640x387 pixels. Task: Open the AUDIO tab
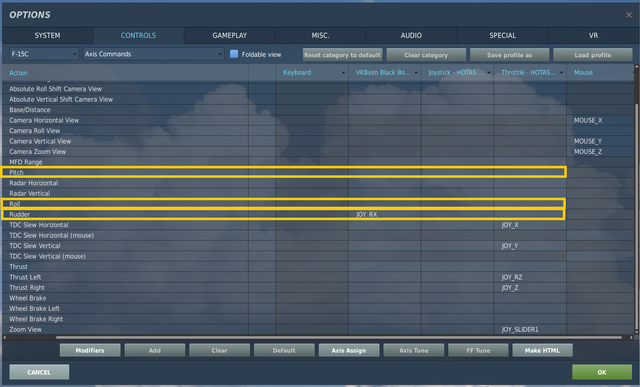411,36
